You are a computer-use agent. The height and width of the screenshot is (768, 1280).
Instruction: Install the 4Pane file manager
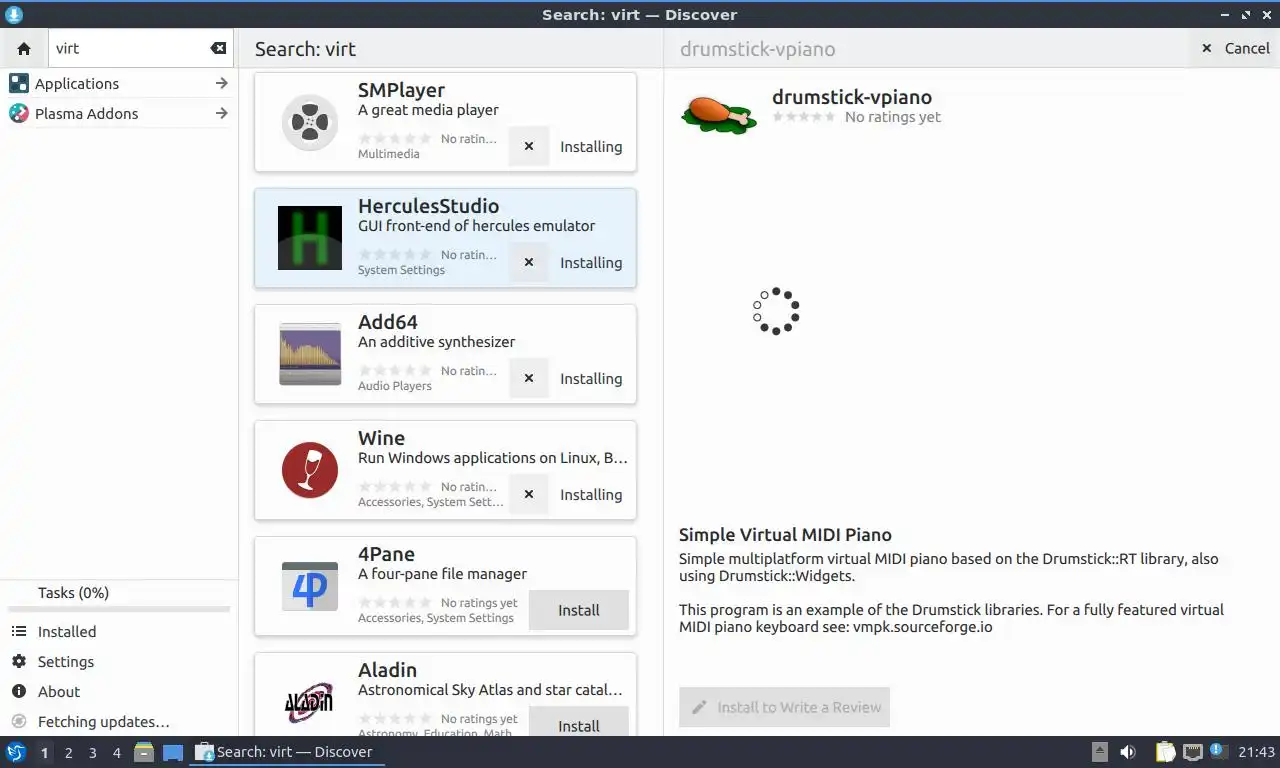[578, 610]
